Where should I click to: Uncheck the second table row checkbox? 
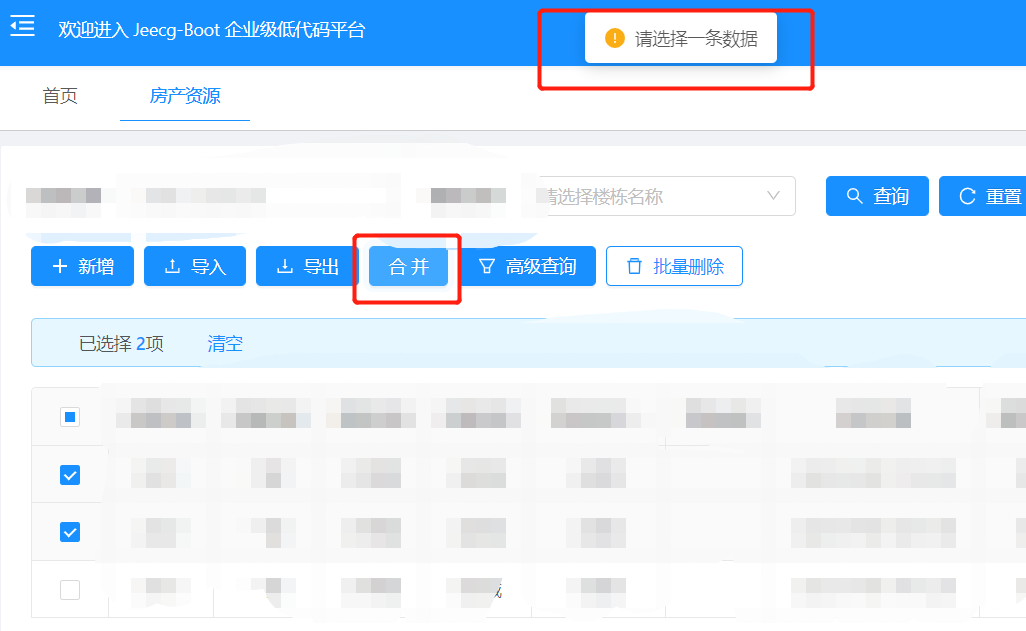pyautogui.click(x=70, y=532)
